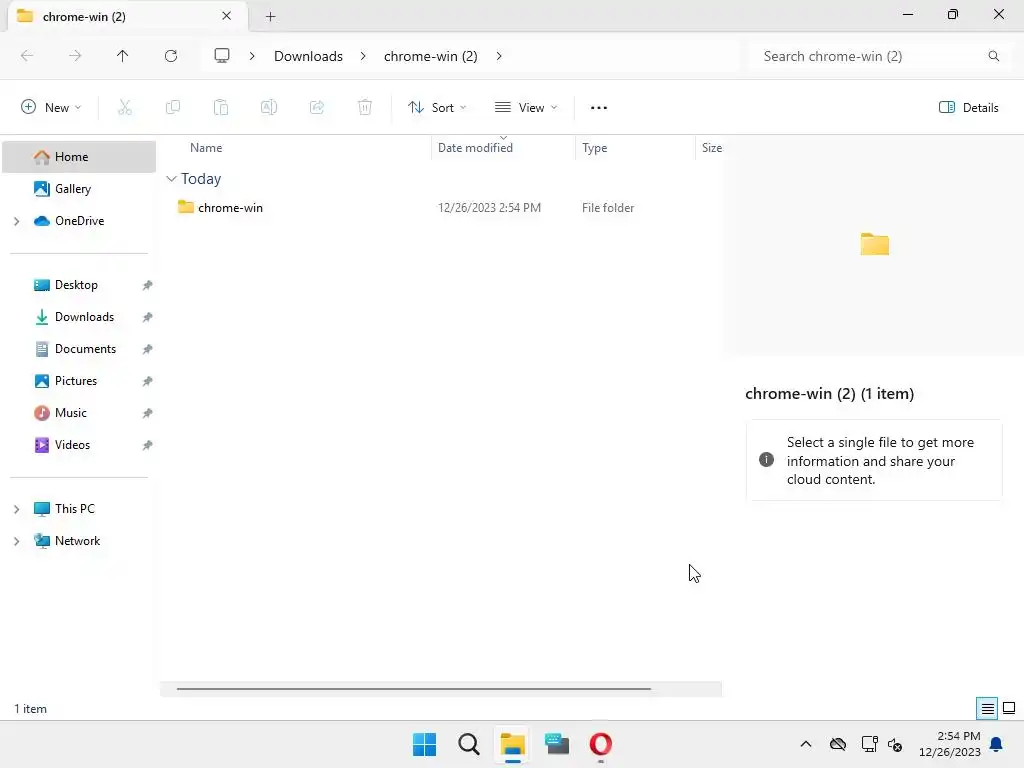Click chevron after chrome-win (2) in address bar

click(x=499, y=56)
